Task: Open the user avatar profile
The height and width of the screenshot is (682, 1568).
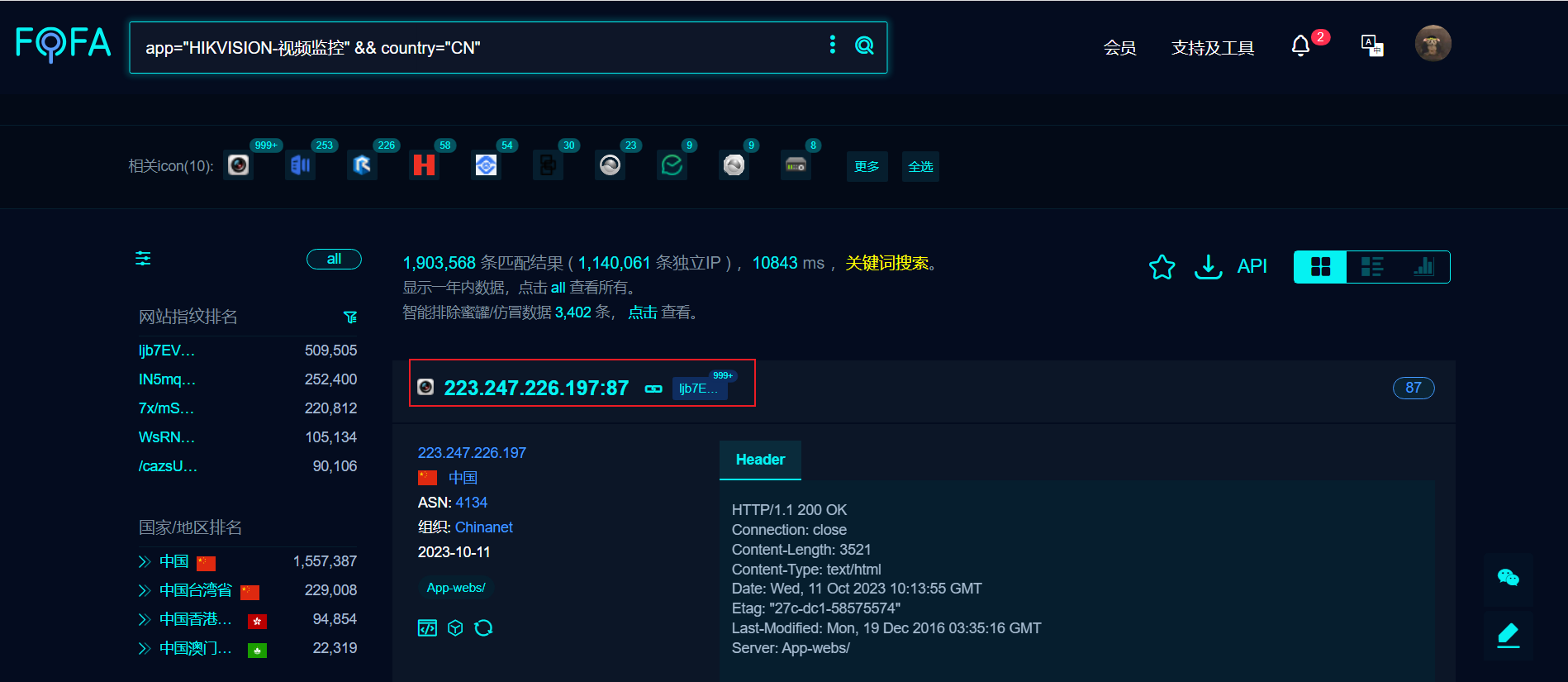Action: [1433, 43]
